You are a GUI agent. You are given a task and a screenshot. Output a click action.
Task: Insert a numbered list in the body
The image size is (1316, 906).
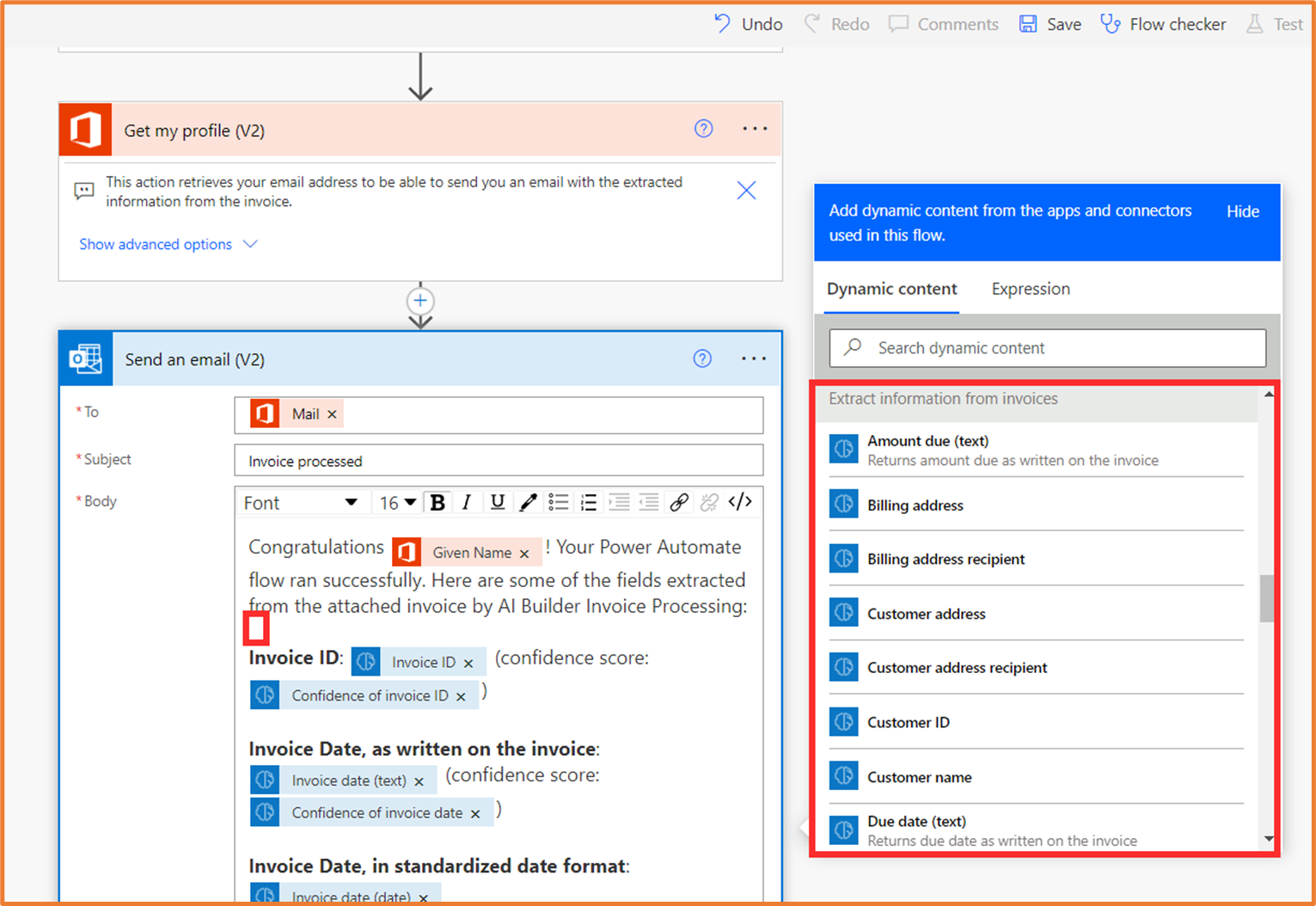tap(588, 502)
